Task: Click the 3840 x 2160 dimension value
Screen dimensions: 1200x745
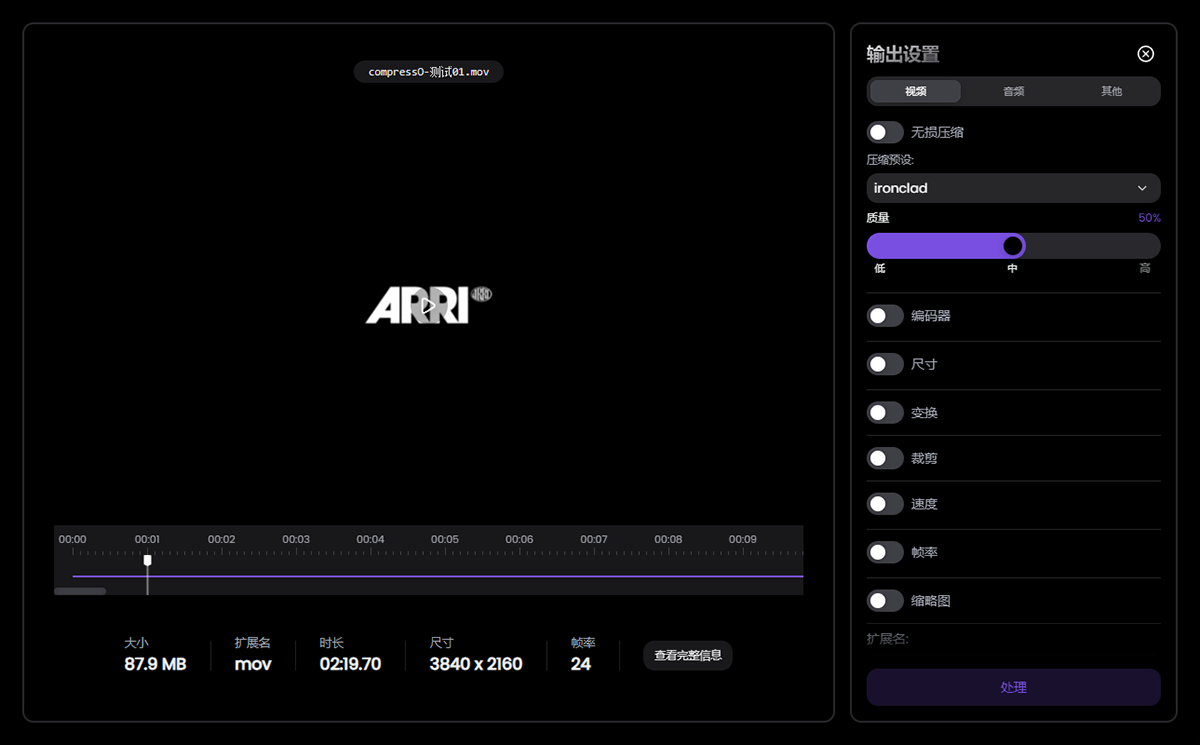Action: click(x=476, y=664)
